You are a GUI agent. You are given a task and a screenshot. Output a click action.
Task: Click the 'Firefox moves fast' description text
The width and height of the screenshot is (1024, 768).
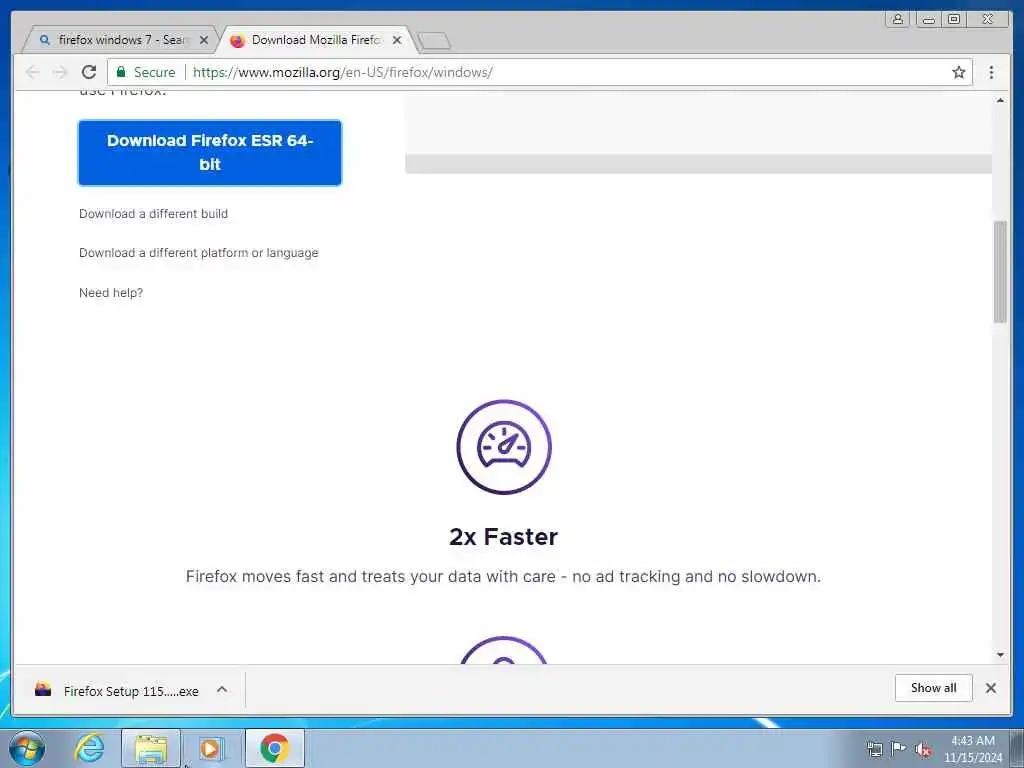[x=503, y=577]
